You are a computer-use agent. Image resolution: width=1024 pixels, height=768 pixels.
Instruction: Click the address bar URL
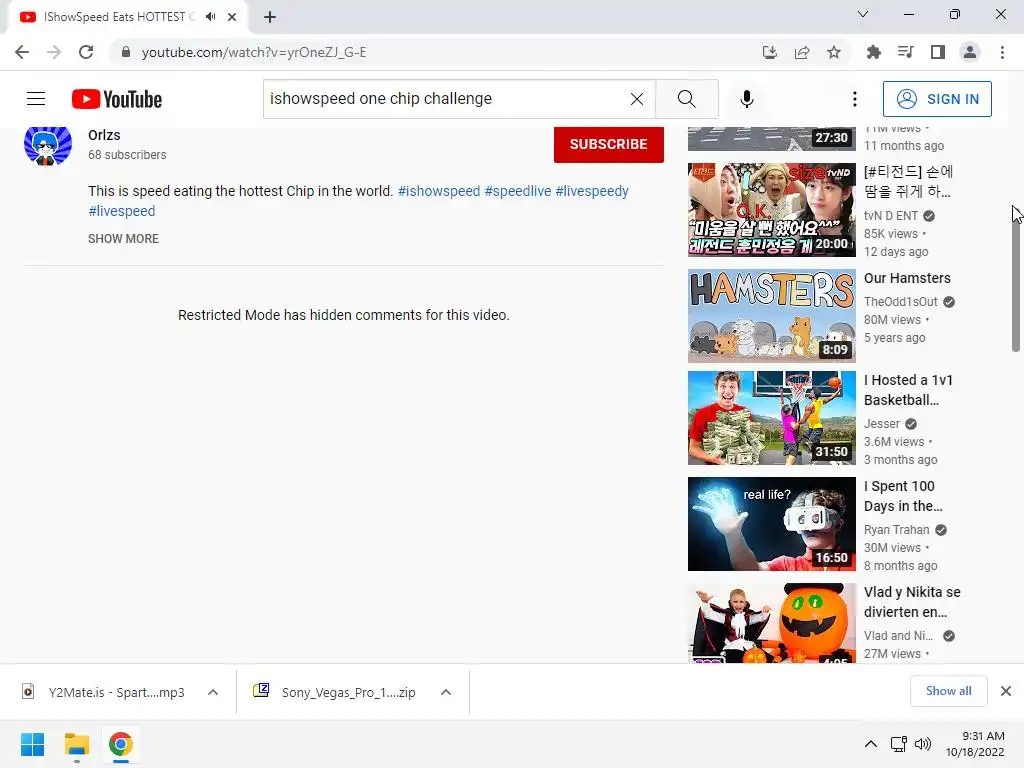pos(254,52)
